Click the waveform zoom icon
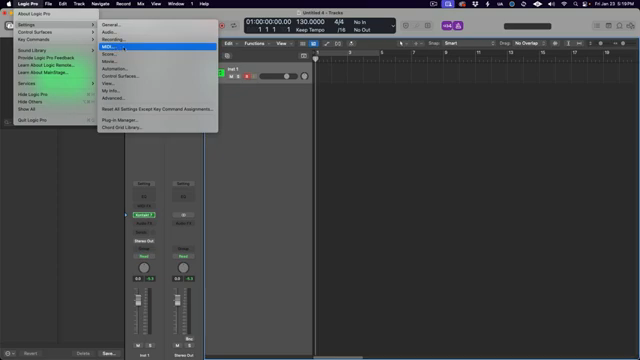Screen dimensions: 640x360 555,43
